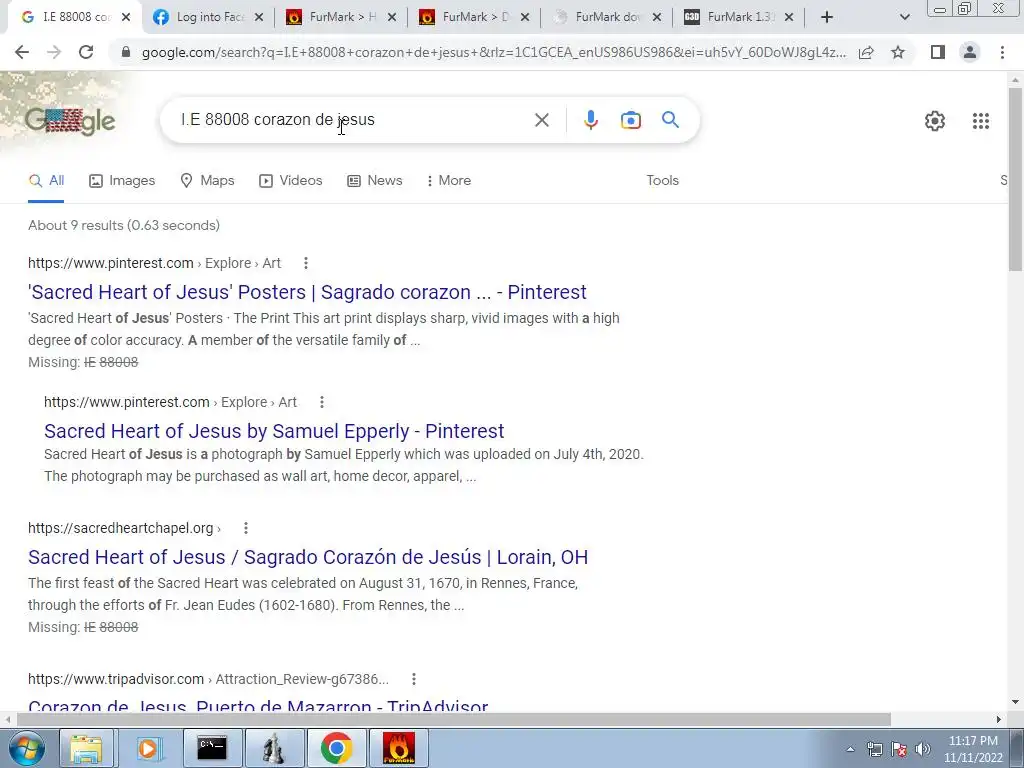Screen dimensions: 1024x768
Task: Click the browser forward arrow
Action: [54, 52]
